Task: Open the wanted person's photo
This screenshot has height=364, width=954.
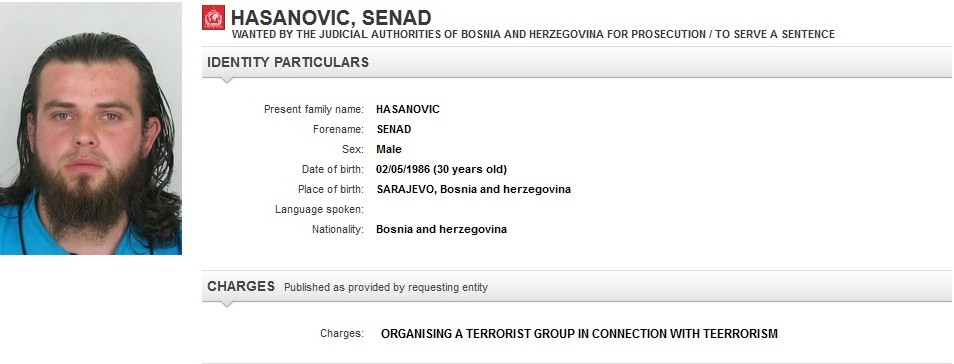Action: tap(91, 128)
